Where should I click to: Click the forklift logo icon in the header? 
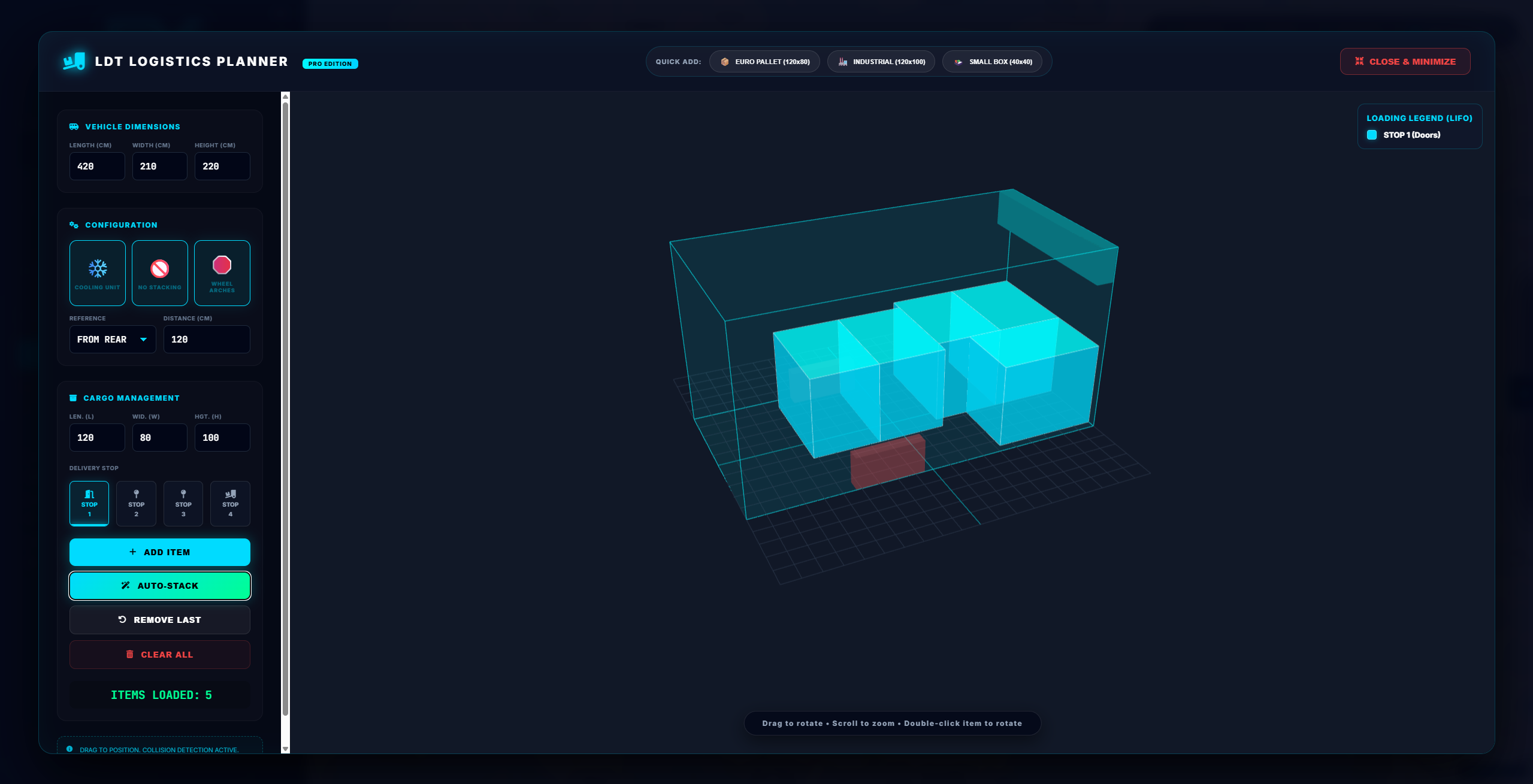[74, 61]
